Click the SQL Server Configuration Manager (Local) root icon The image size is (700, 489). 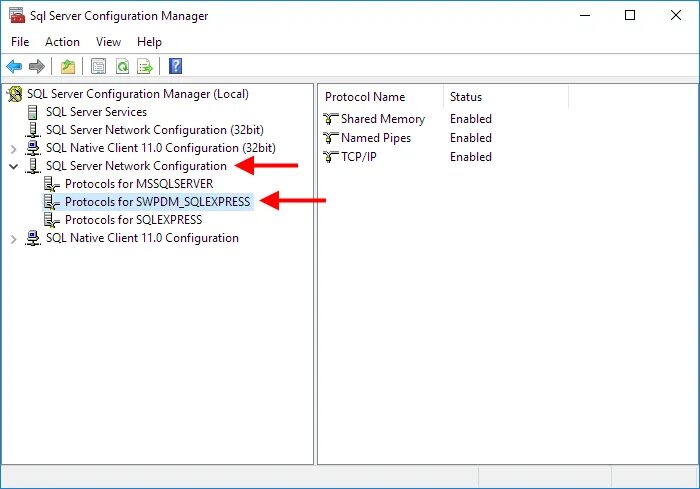tap(15, 94)
